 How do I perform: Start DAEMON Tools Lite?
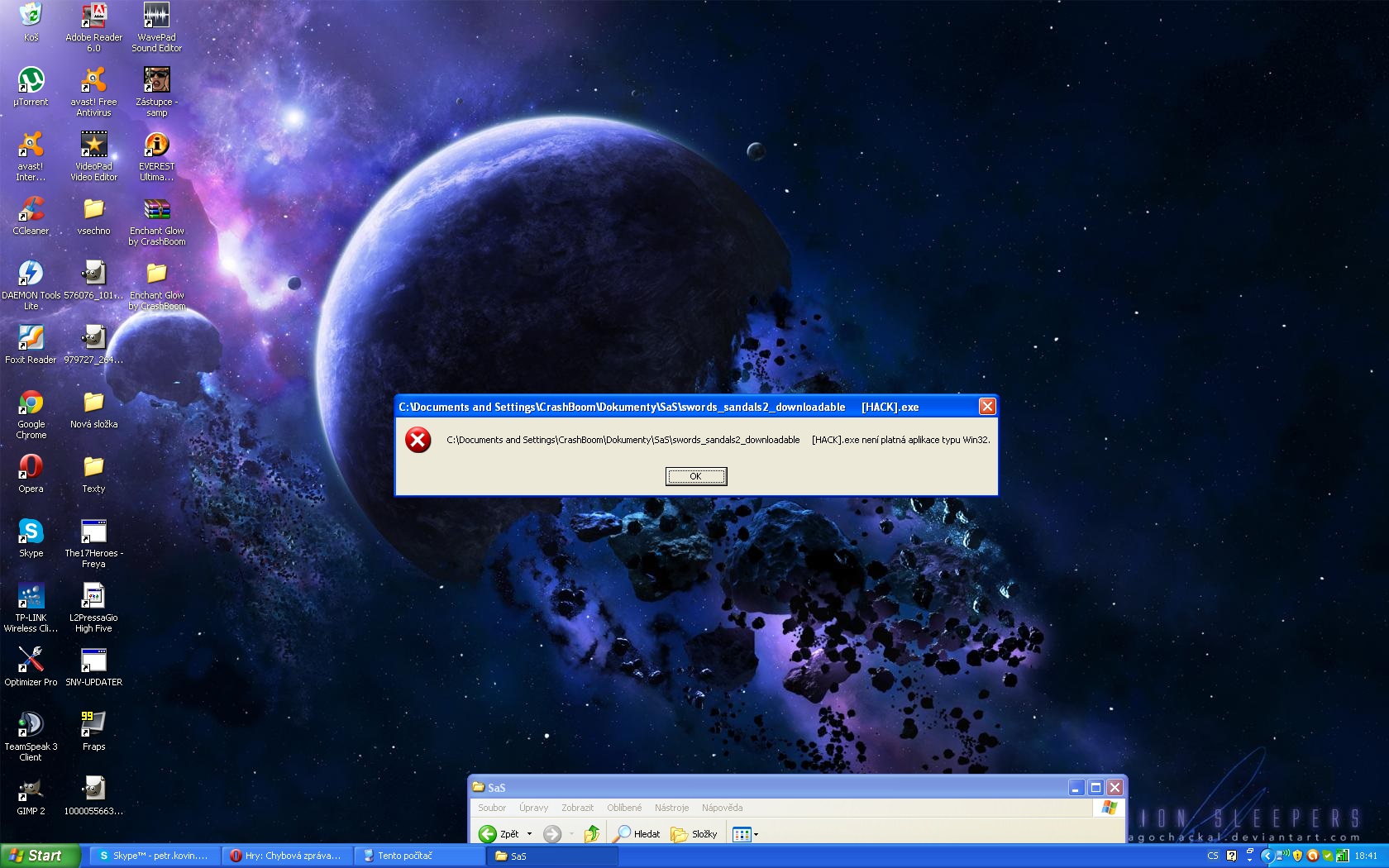(30, 273)
